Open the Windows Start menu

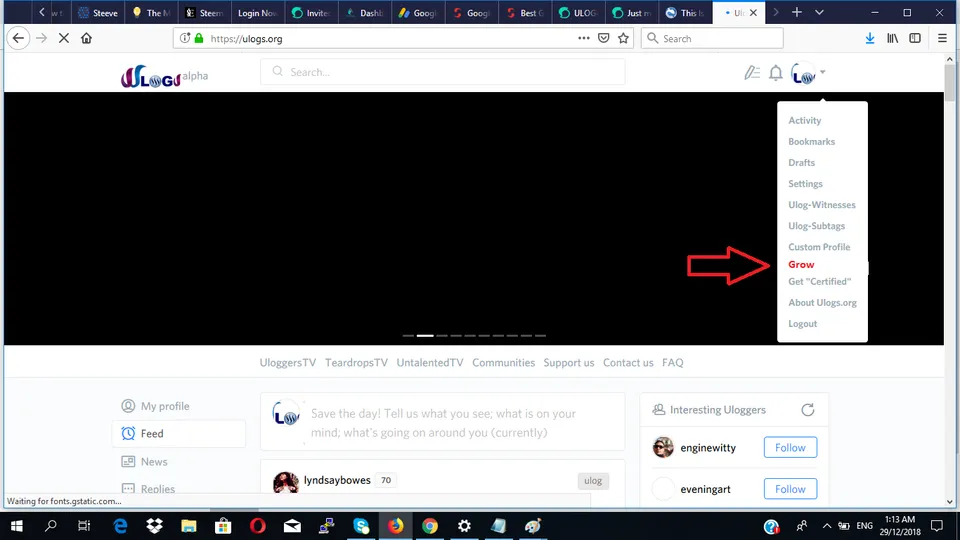tap(17, 526)
